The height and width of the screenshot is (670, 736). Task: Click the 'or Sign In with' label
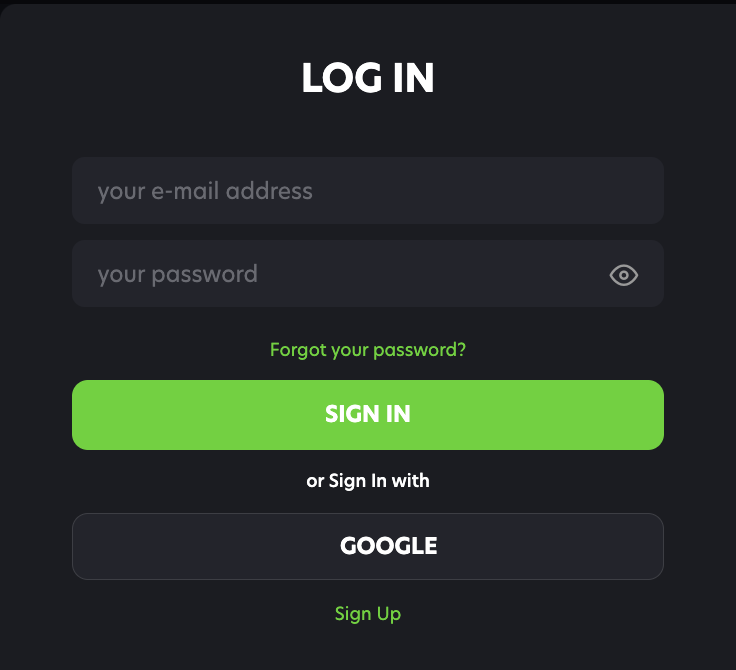(368, 481)
